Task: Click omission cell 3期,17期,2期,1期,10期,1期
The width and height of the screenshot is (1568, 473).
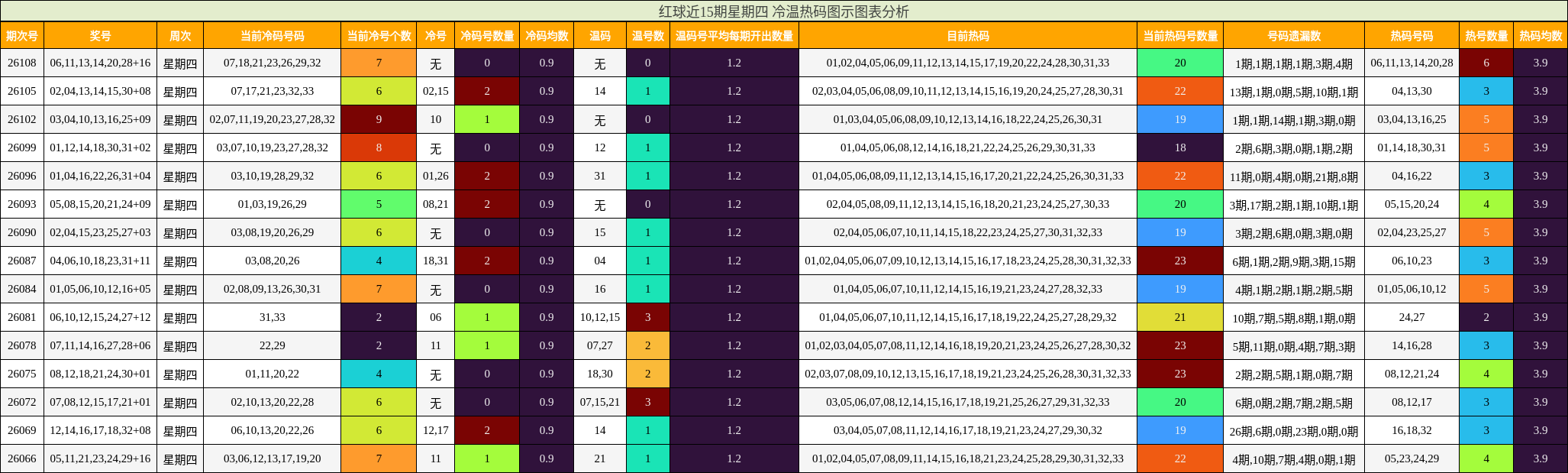Action: (x=1294, y=205)
